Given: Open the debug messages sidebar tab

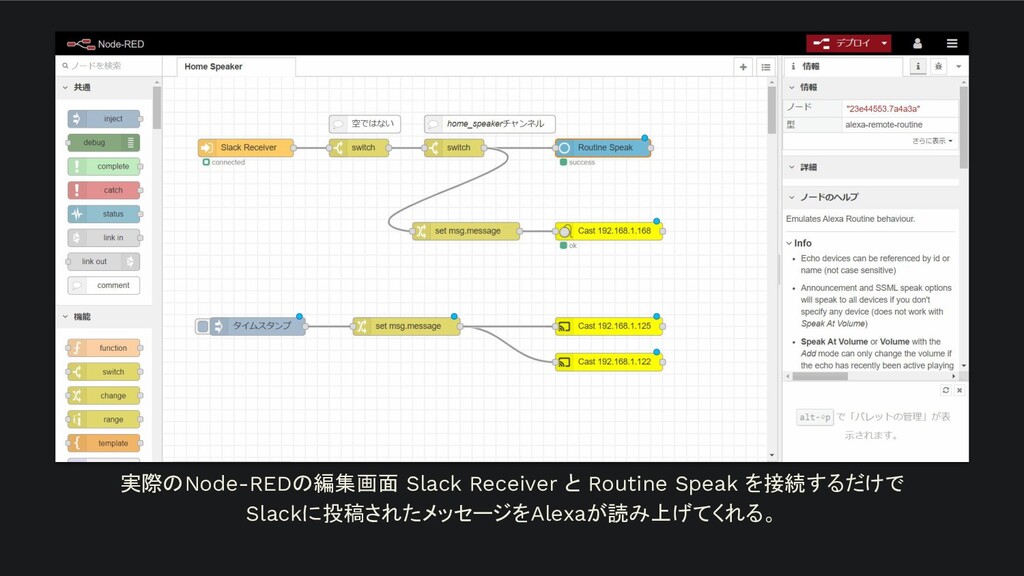Looking at the screenshot, I should click(938, 66).
